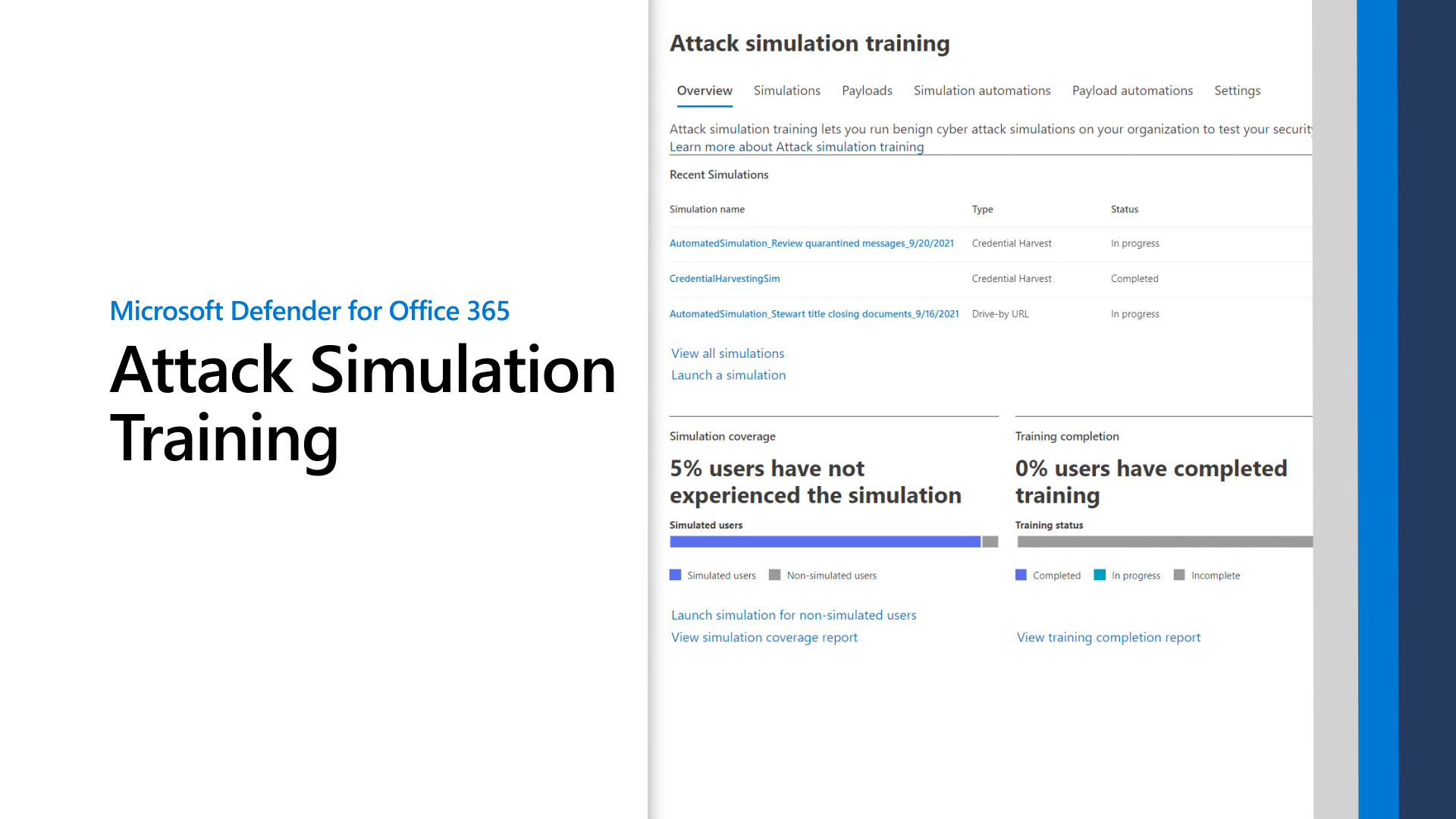This screenshot has height=819, width=1456.
Task: Click View all simulations link
Action: pos(727,353)
